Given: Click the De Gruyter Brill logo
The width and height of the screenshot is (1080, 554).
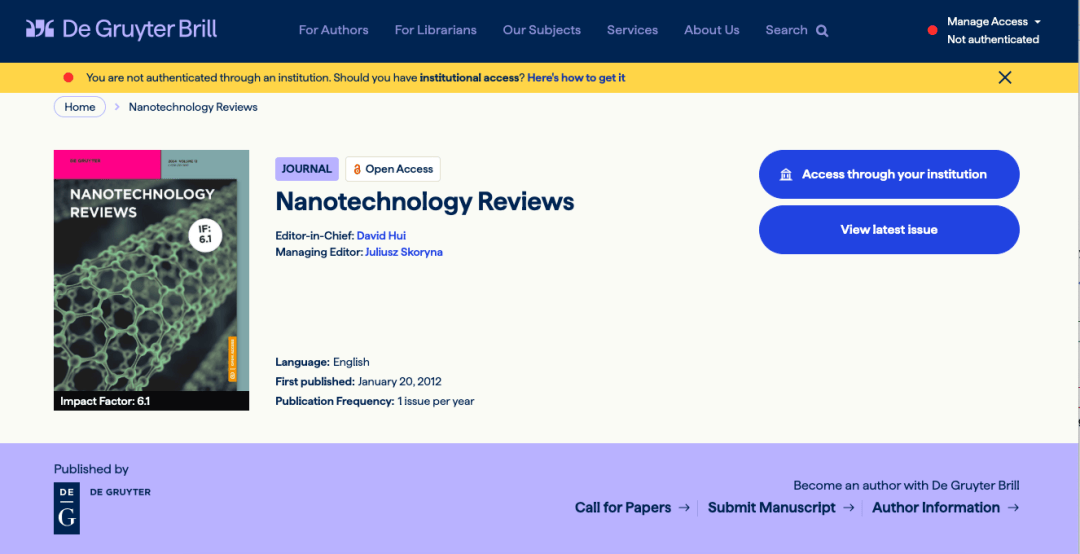Looking at the screenshot, I should [x=121, y=29].
